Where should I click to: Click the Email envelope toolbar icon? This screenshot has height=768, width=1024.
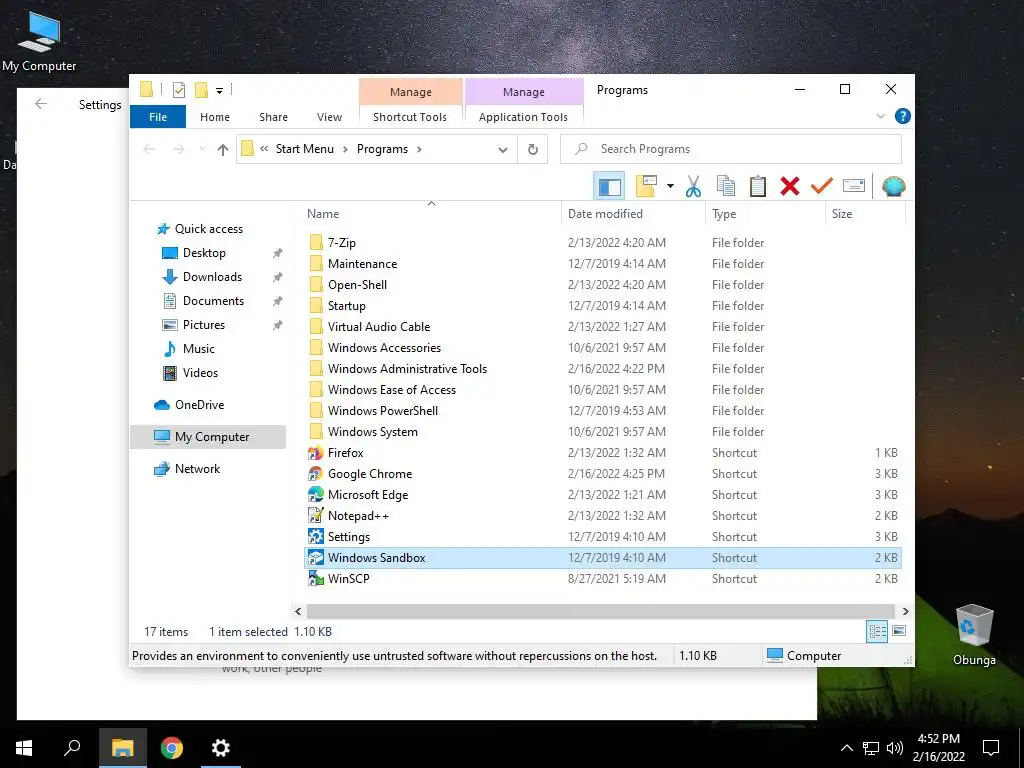point(854,187)
